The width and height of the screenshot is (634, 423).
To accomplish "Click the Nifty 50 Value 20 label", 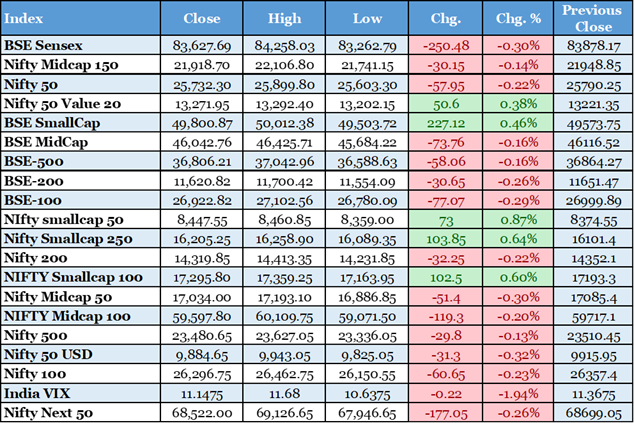I will click(x=62, y=103).
